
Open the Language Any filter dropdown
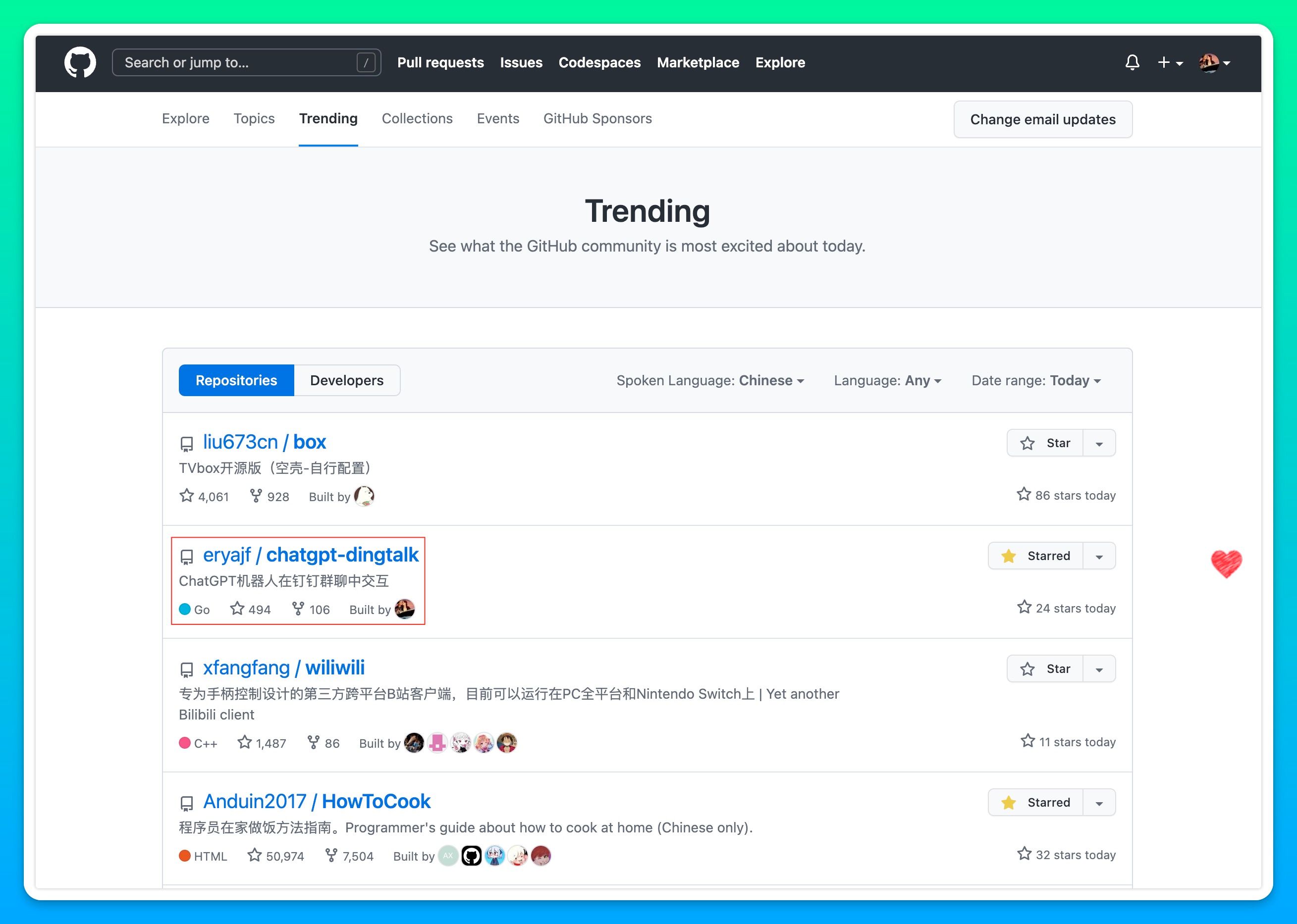click(887, 381)
